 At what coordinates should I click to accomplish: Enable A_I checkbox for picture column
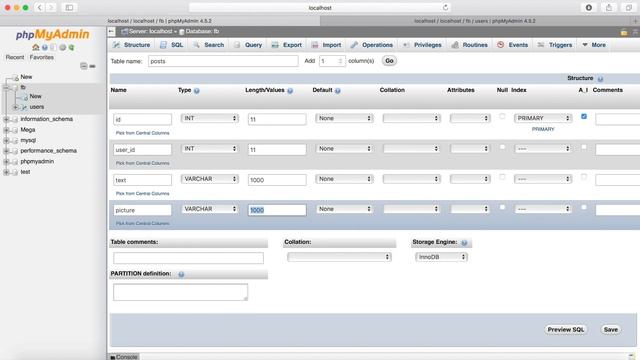tap(584, 207)
